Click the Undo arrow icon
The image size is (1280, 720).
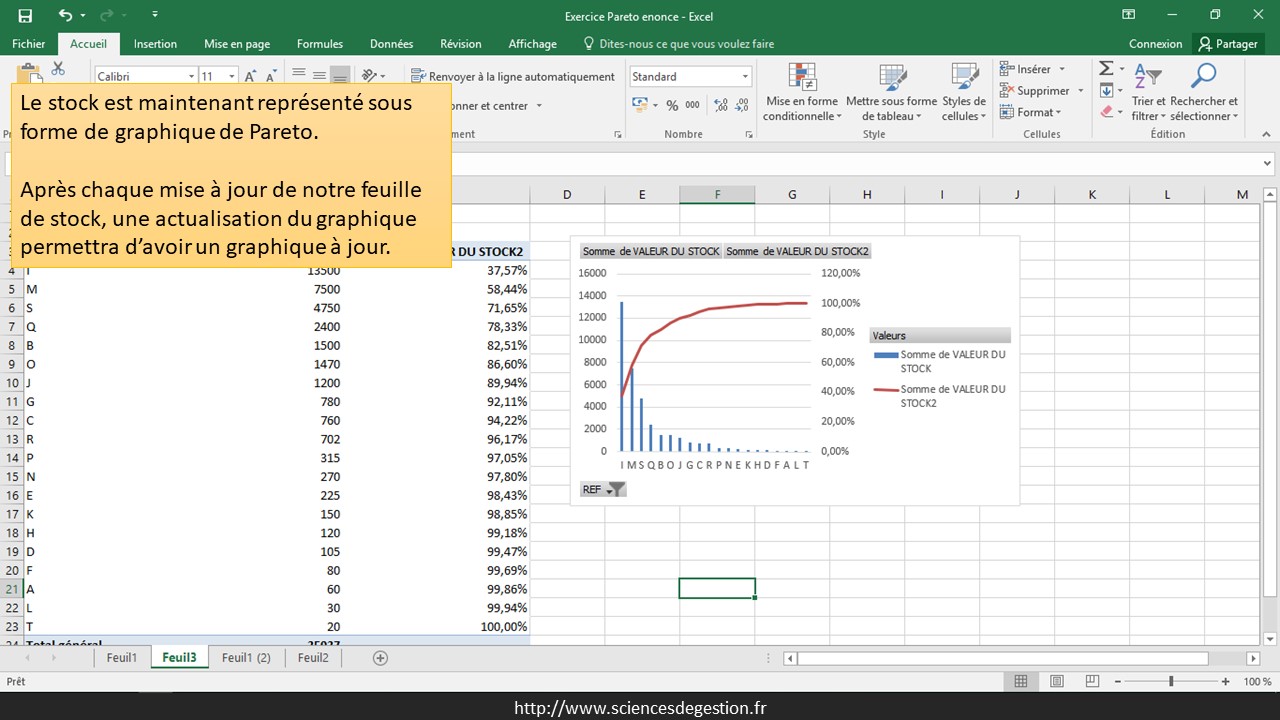(x=64, y=15)
